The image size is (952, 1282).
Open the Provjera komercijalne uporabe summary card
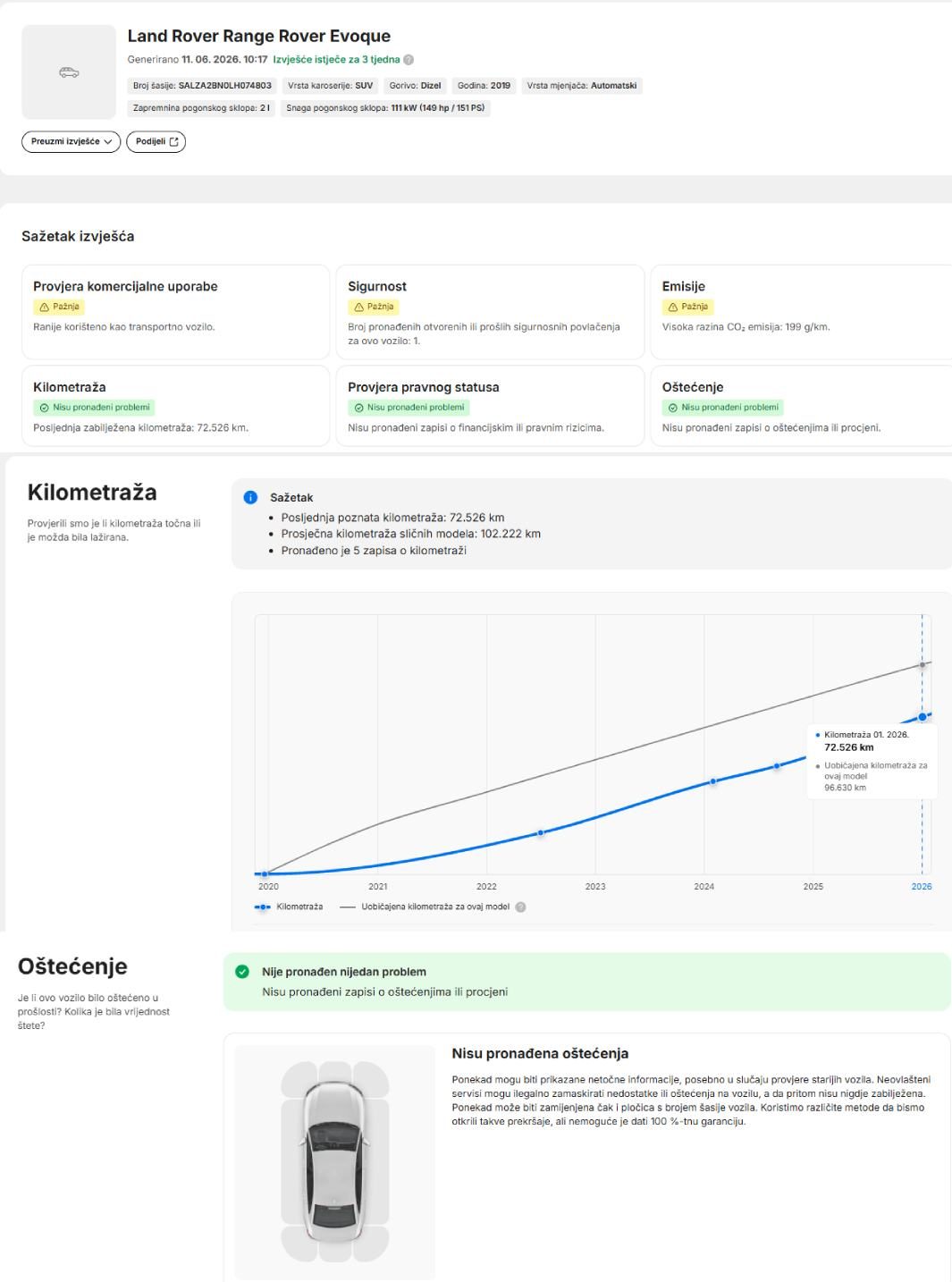(x=175, y=312)
